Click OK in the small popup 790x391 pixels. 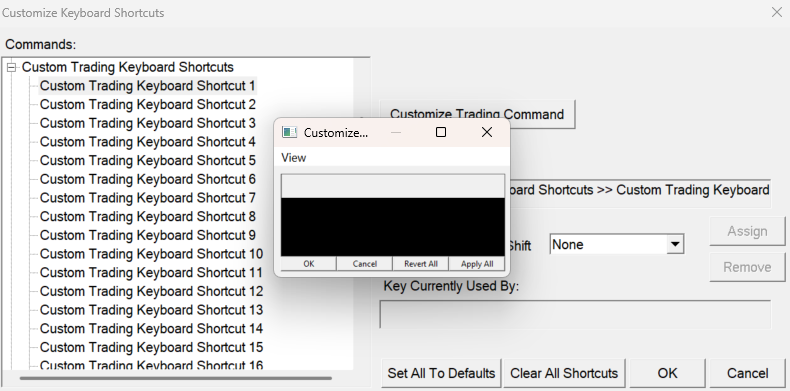coord(309,264)
